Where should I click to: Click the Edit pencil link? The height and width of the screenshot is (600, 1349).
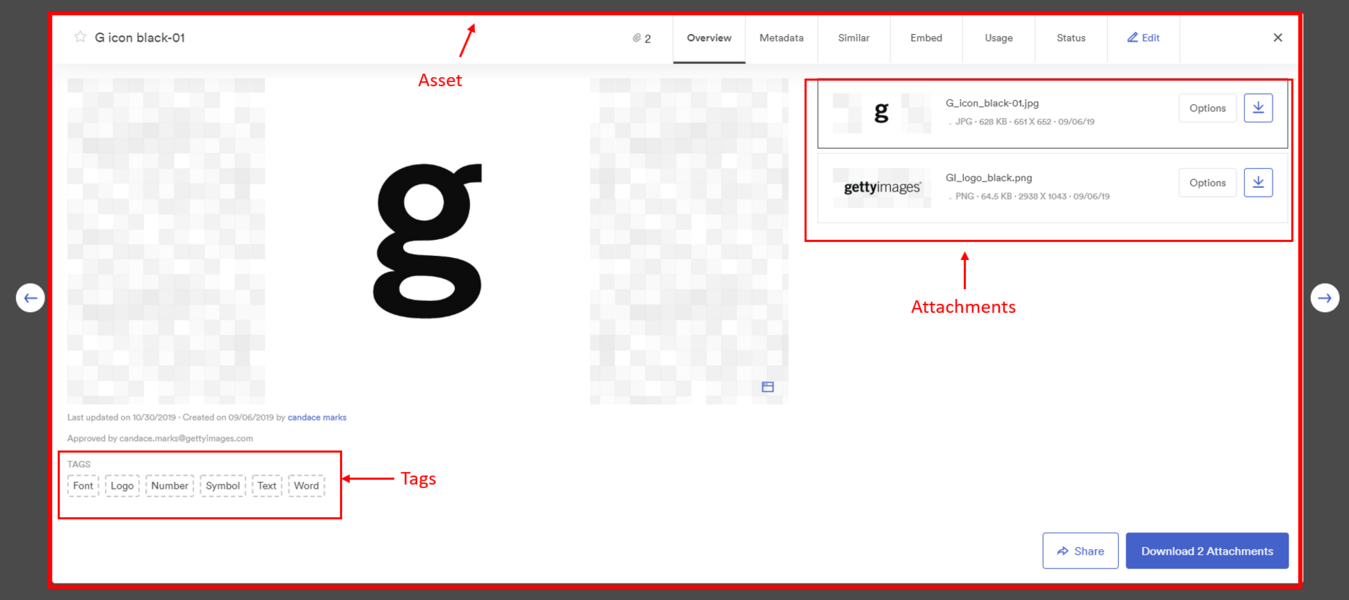point(1143,38)
